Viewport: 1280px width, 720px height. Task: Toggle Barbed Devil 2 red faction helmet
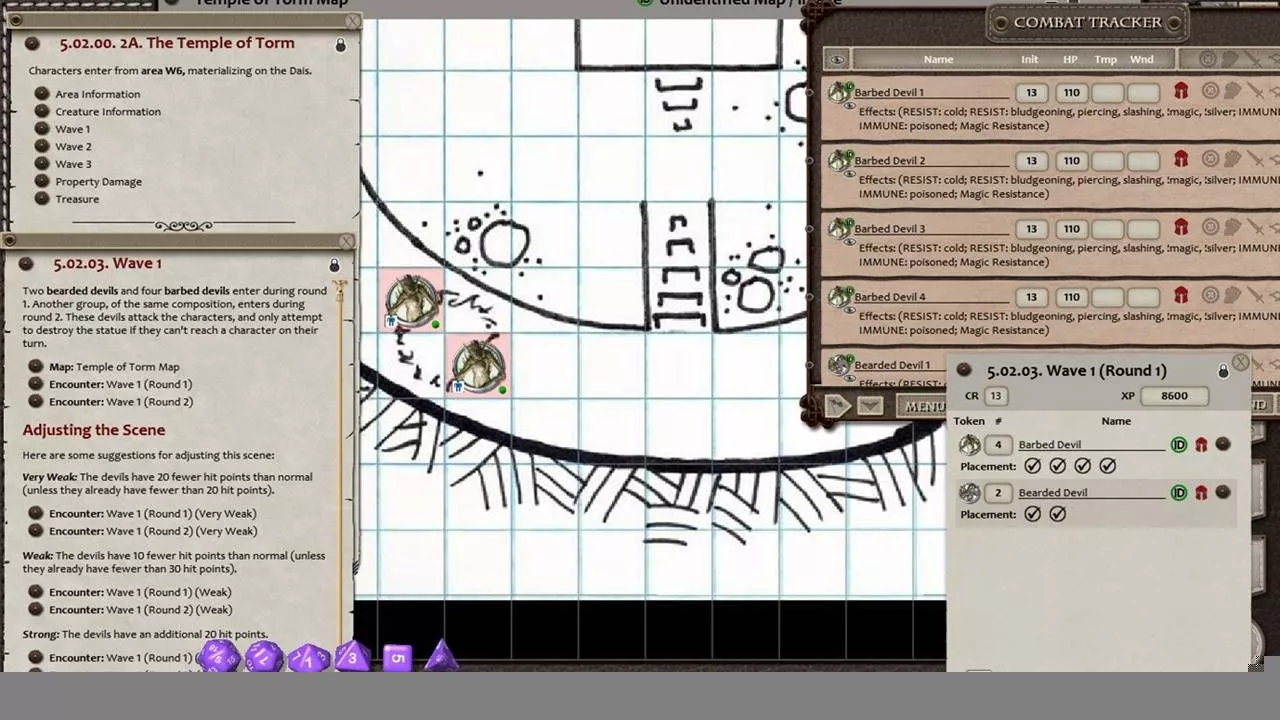click(1181, 160)
